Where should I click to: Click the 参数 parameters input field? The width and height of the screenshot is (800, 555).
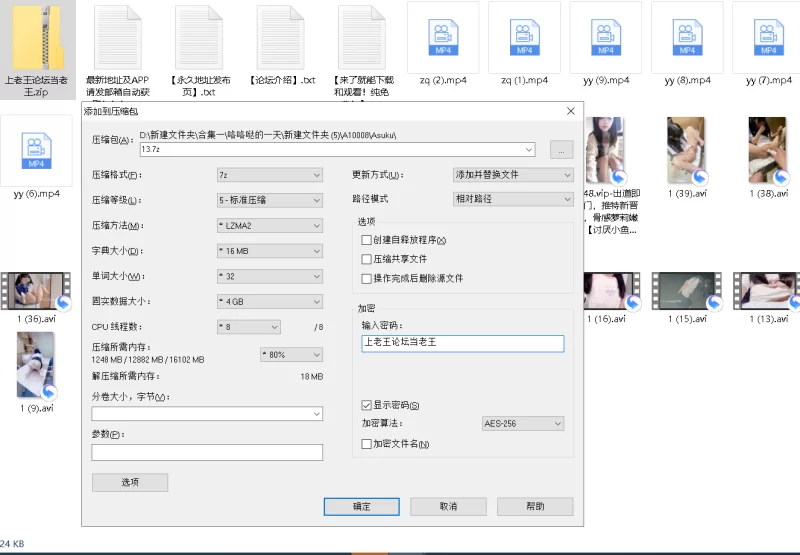coord(207,452)
